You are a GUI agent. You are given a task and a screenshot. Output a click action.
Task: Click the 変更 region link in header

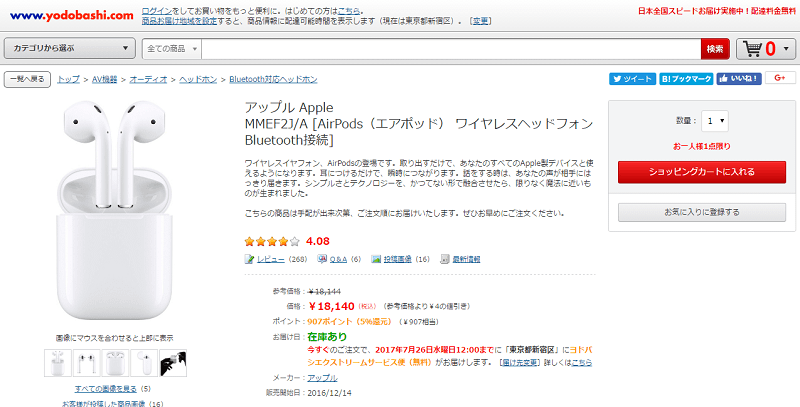480,21
